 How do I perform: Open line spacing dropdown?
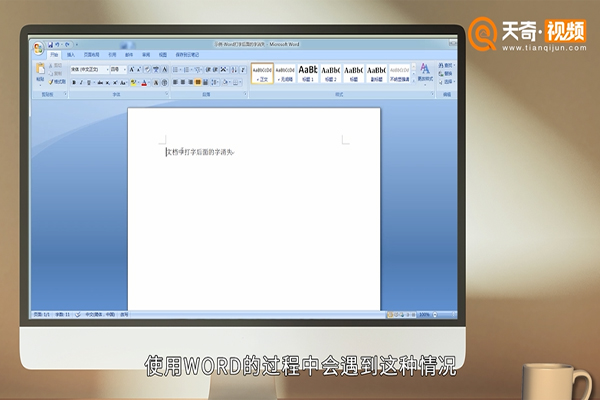(215, 82)
